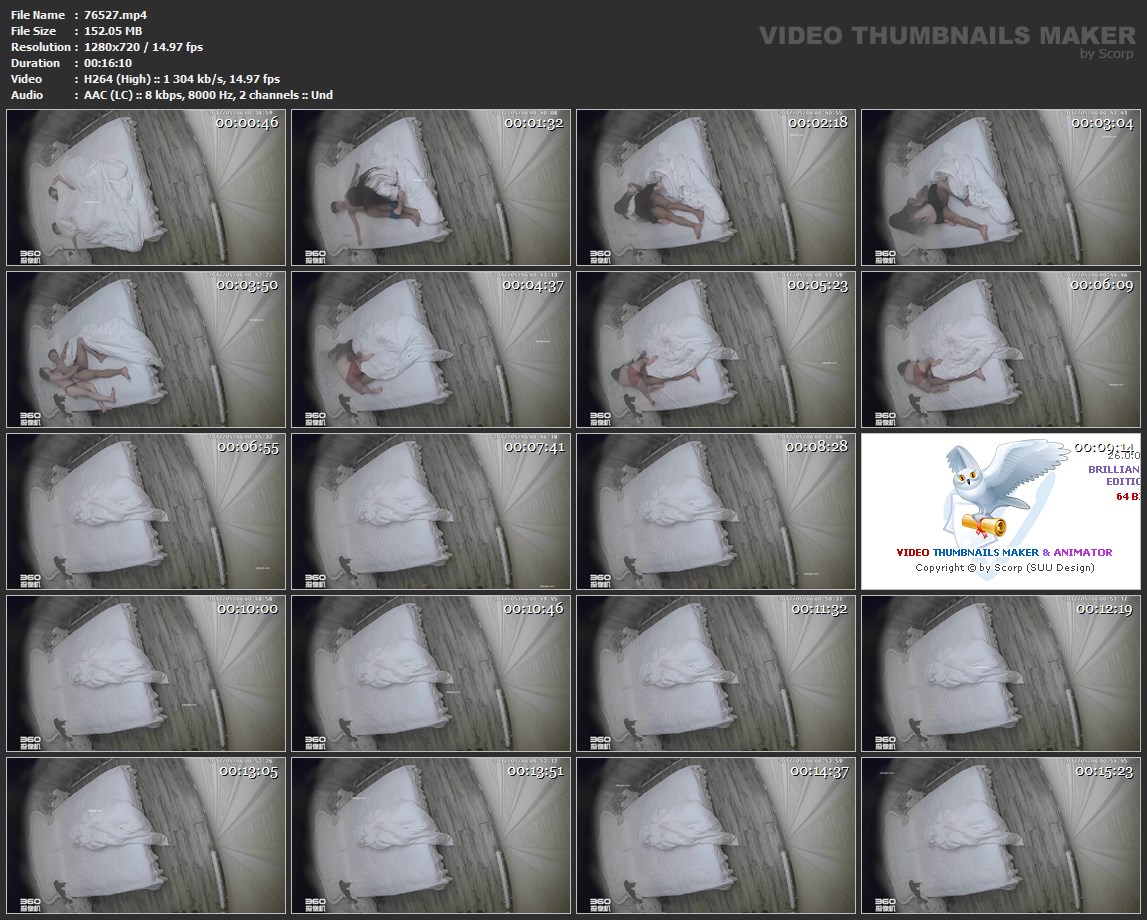This screenshot has width=1147, height=920.
Task: Open the thumbnail at timestamp 00:12:19
Action: [1000, 673]
